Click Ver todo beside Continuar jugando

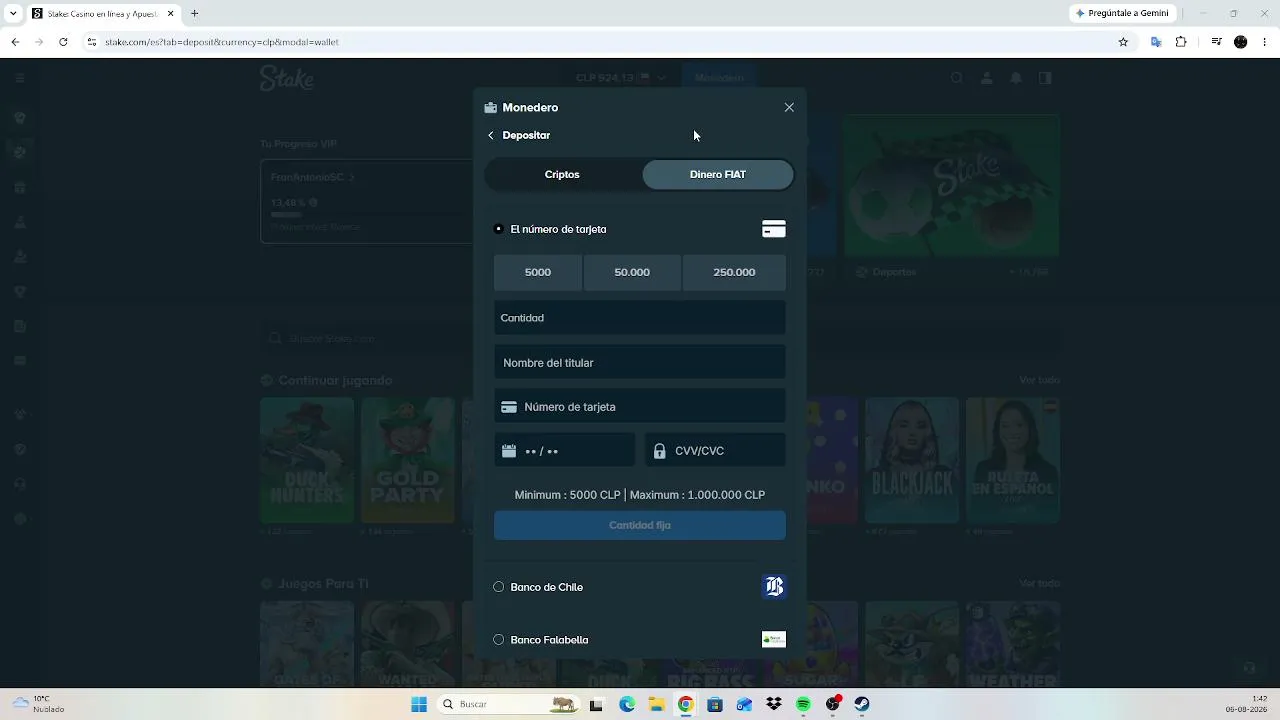pyautogui.click(x=1039, y=380)
